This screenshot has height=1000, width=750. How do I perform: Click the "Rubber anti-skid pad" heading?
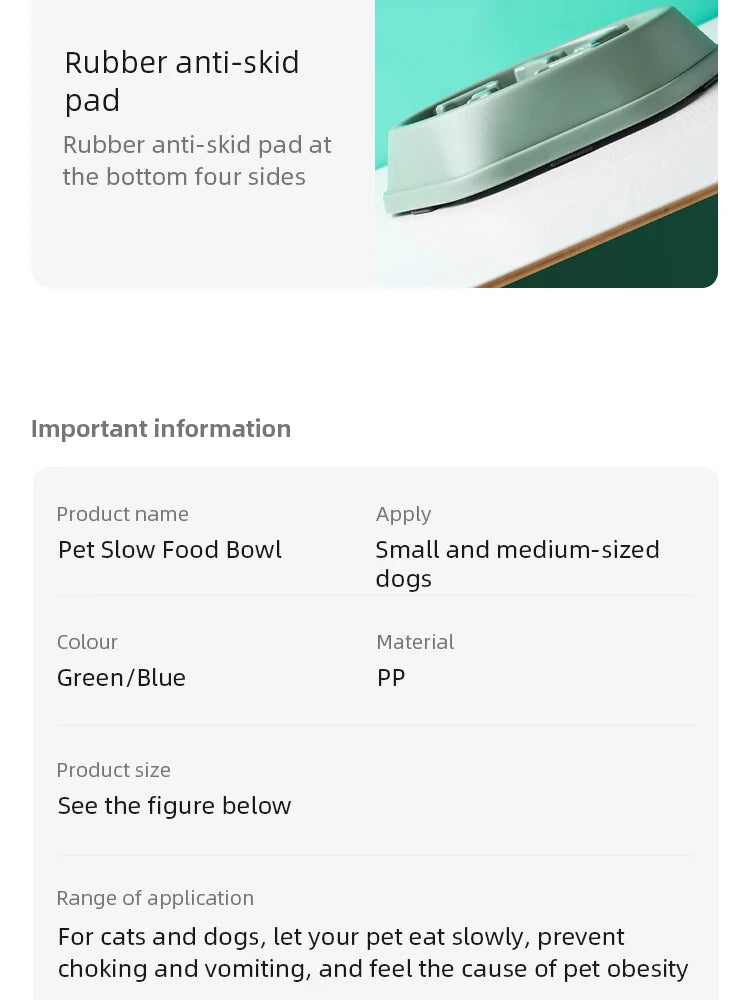pyautogui.click(x=182, y=81)
